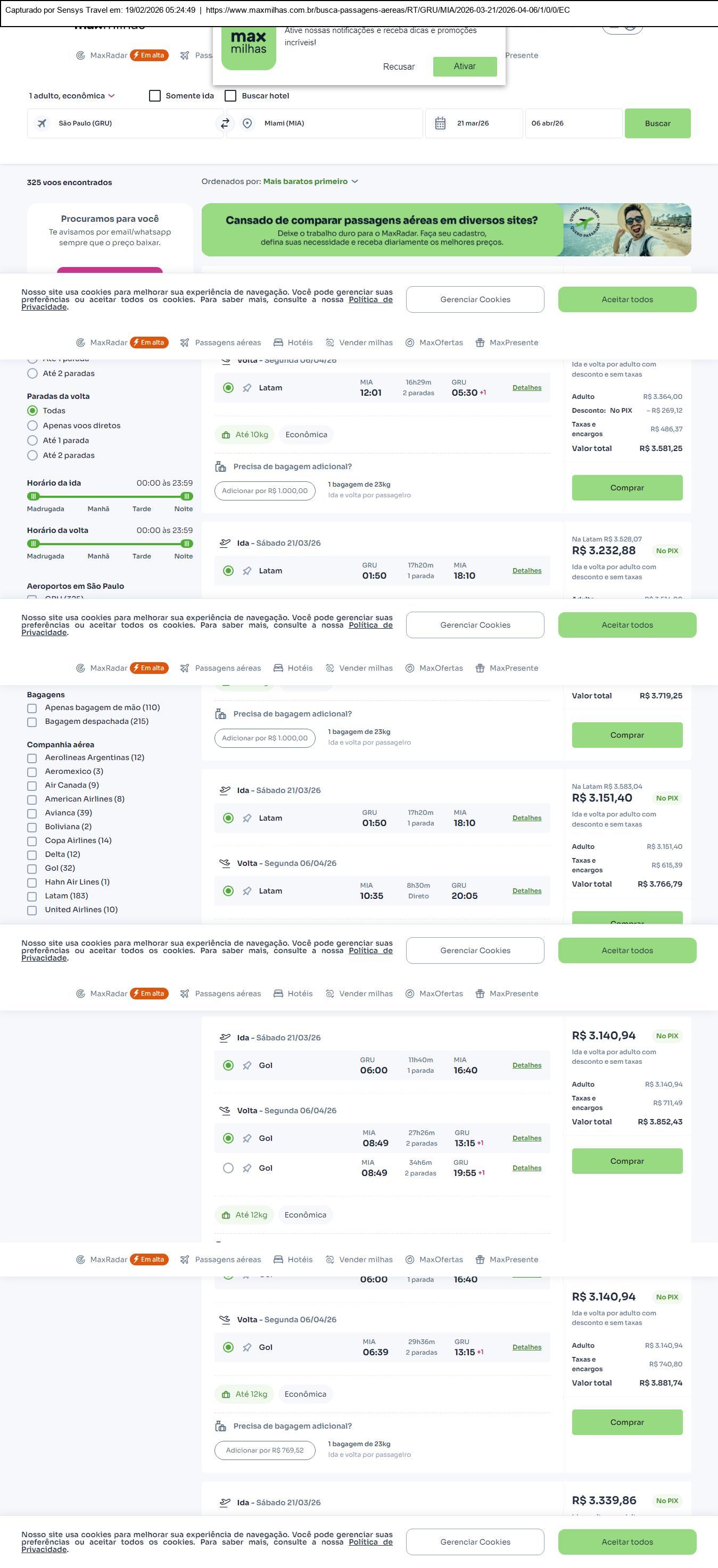718x1568 pixels.
Task: Open the 06 abr/26 return date picker
Action: click(573, 123)
